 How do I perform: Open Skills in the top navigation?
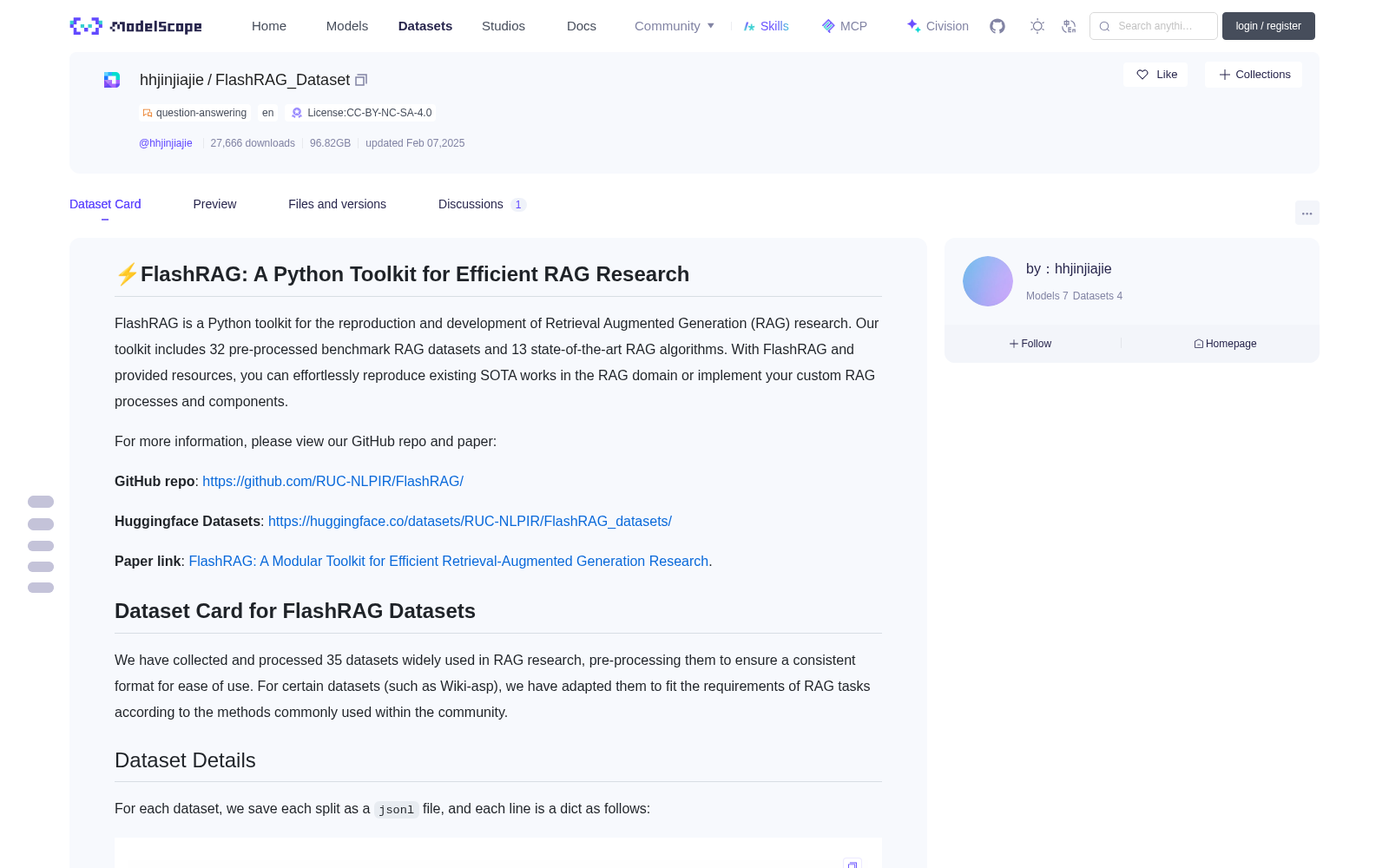(x=767, y=26)
